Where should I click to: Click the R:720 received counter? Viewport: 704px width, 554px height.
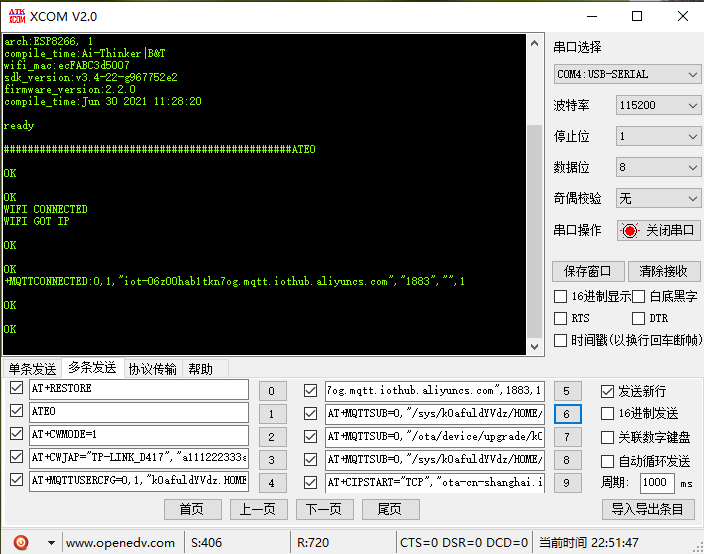point(313,543)
